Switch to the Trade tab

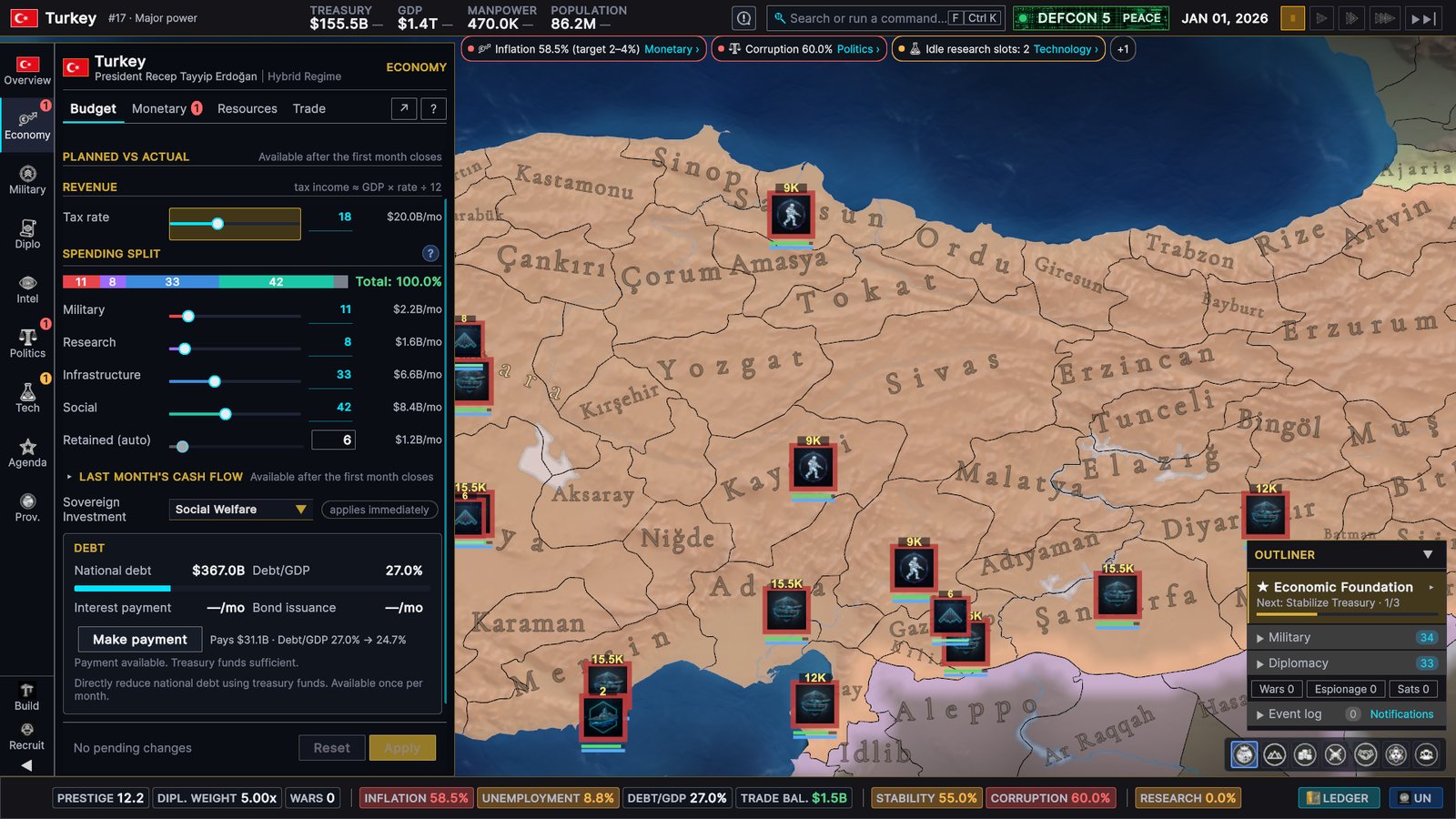tap(309, 109)
